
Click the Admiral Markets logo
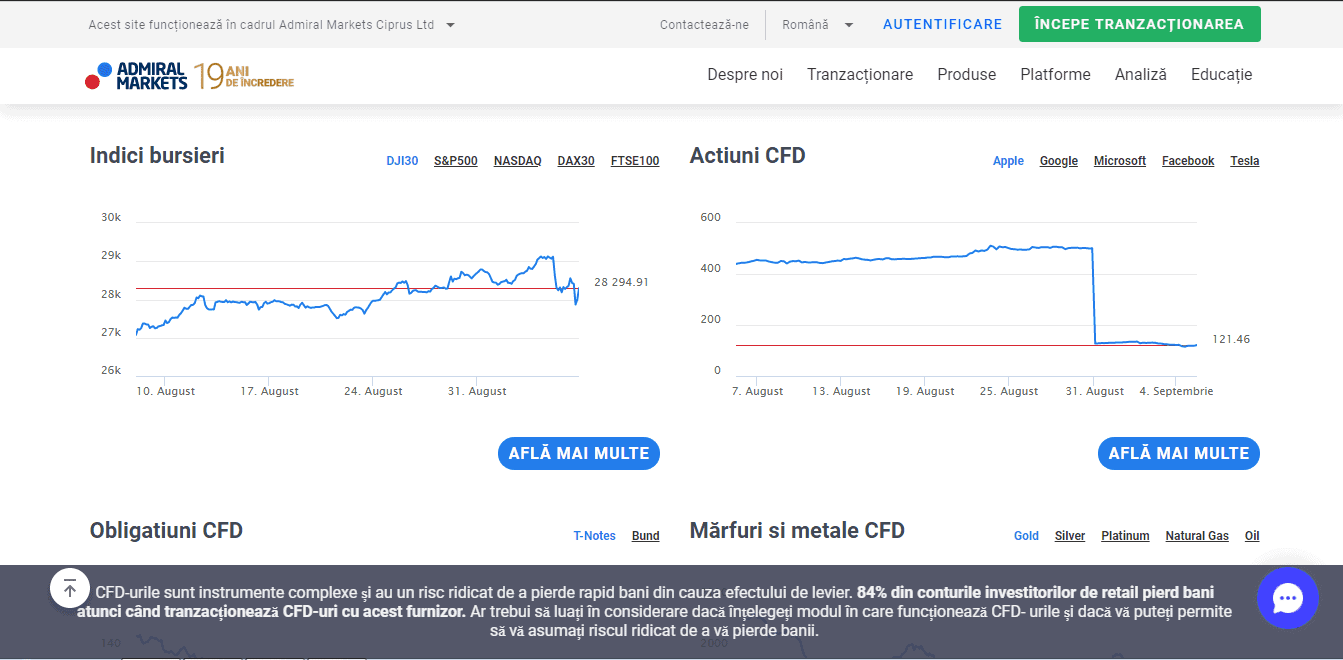click(137, 74)
